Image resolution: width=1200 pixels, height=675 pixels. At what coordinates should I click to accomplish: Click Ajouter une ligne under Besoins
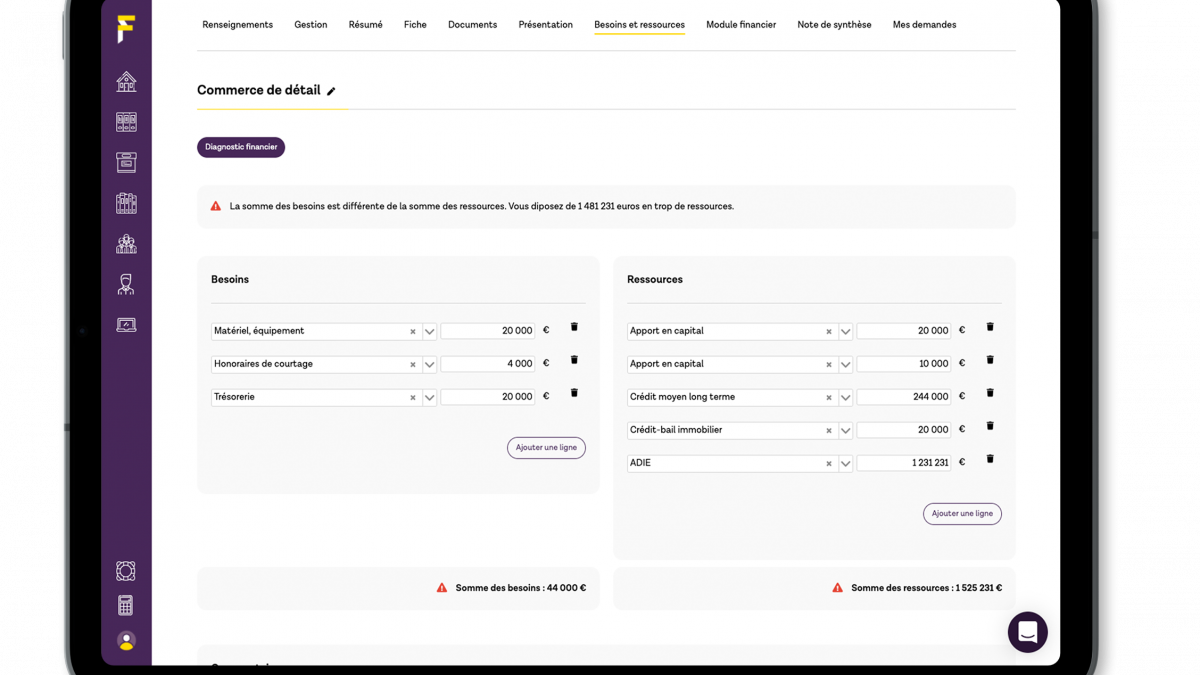click(546, 448)
